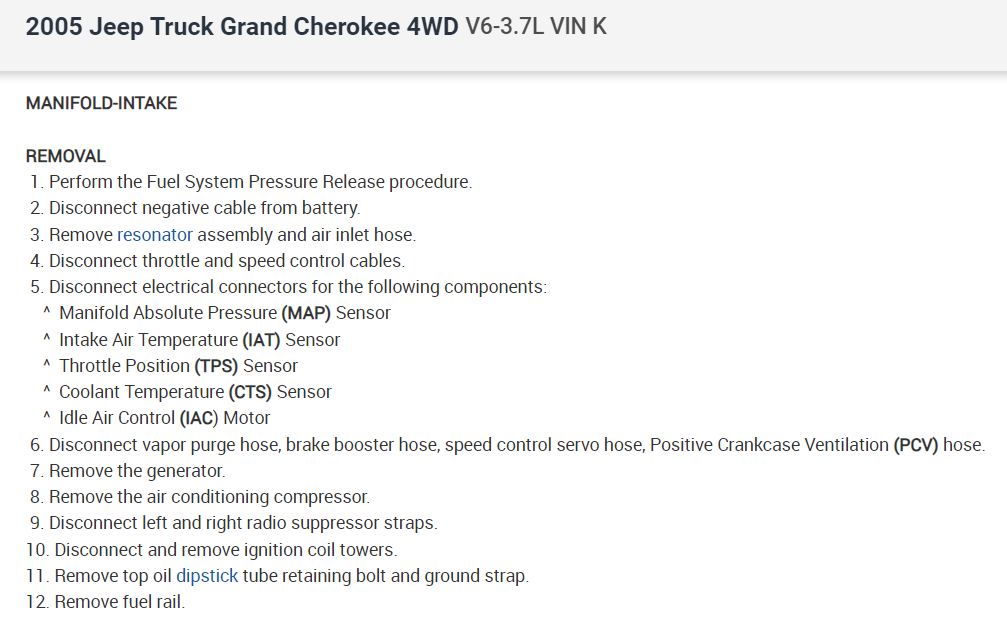The height and width of the screenshot is (625, 1007).
Task: Click the Remove the generator step
Action: tap(137, 471)
